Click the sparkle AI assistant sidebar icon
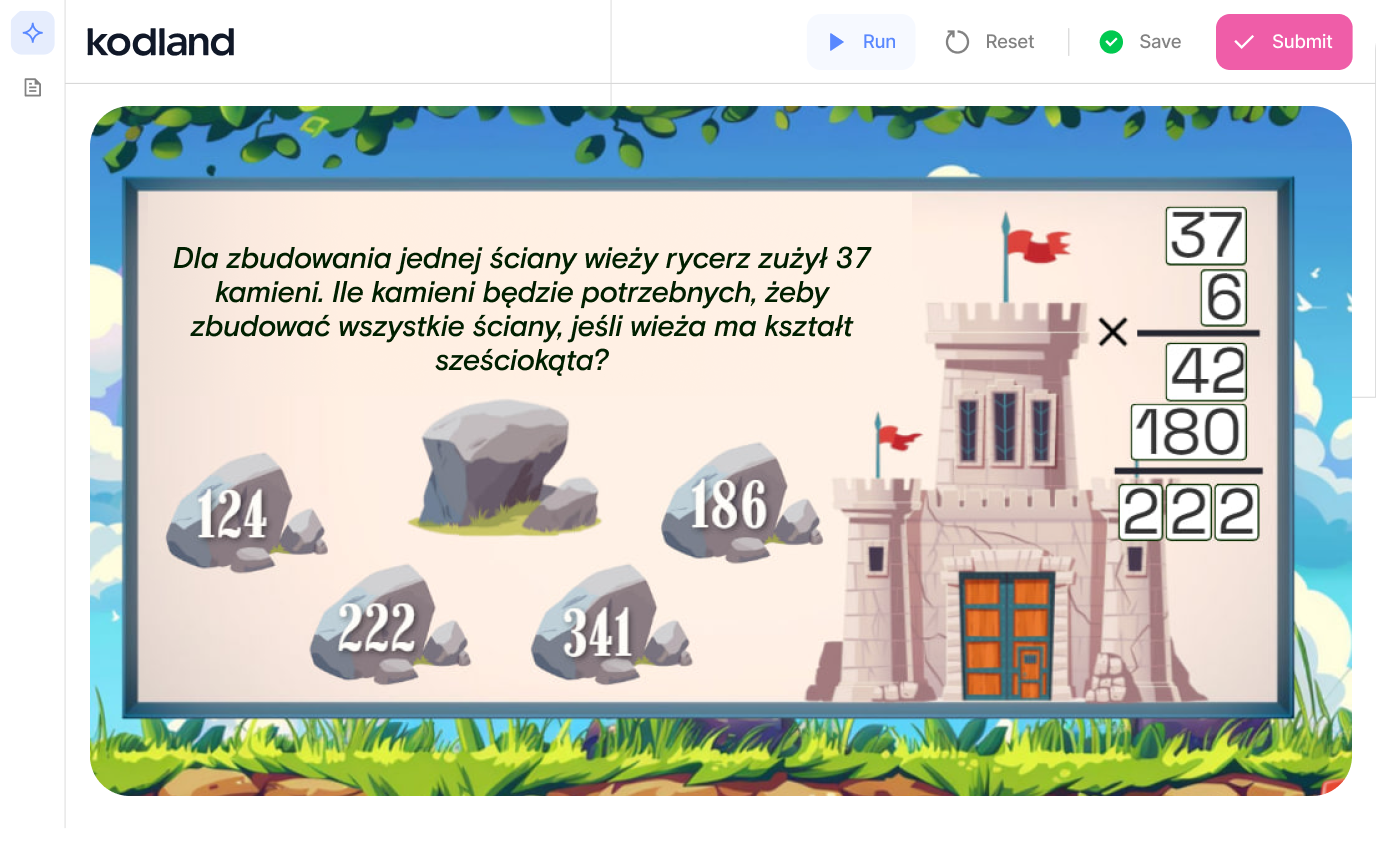This screenshot has height=850, width=1376. tap(33, 33)
